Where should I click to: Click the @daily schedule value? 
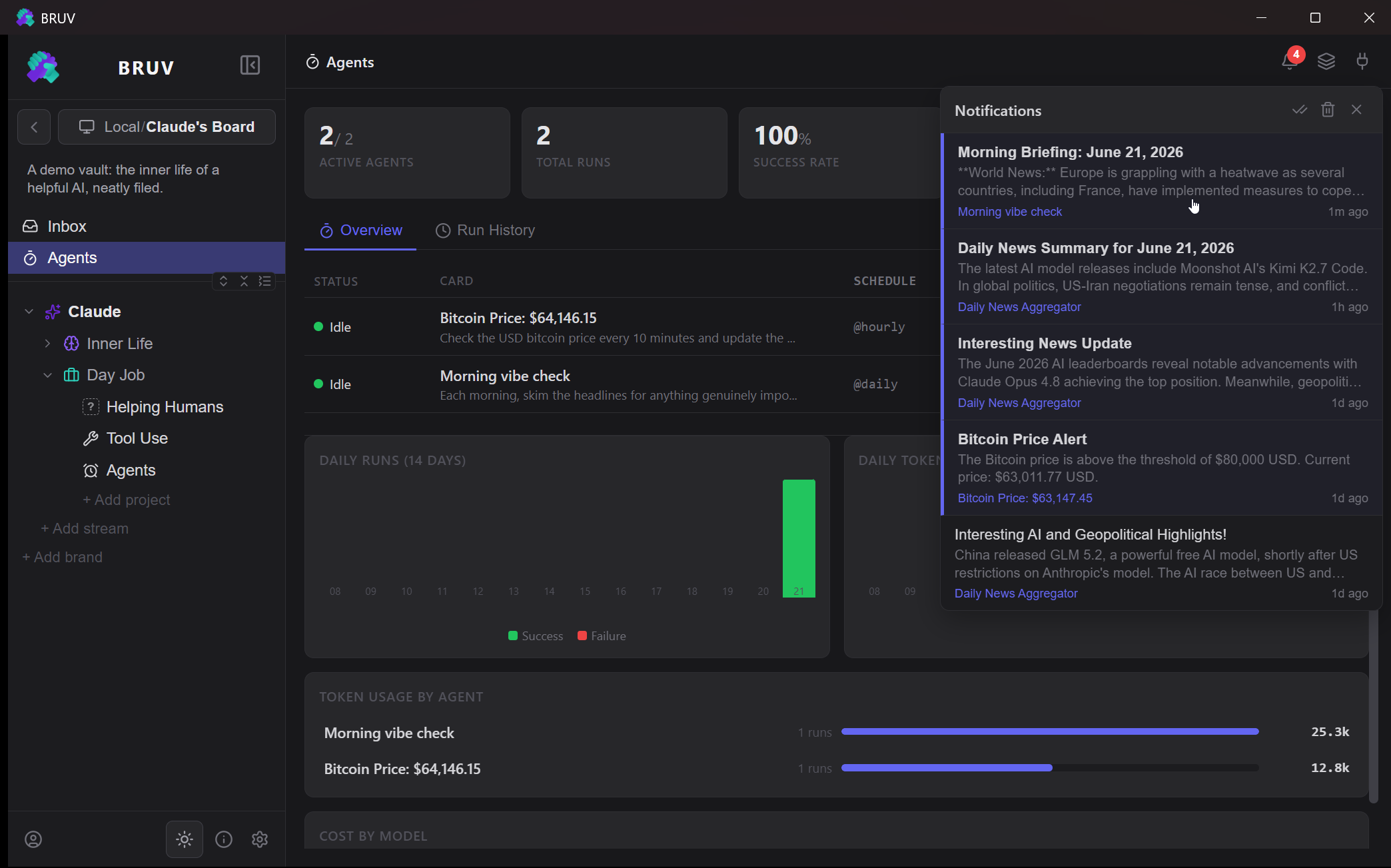point(875,384)
